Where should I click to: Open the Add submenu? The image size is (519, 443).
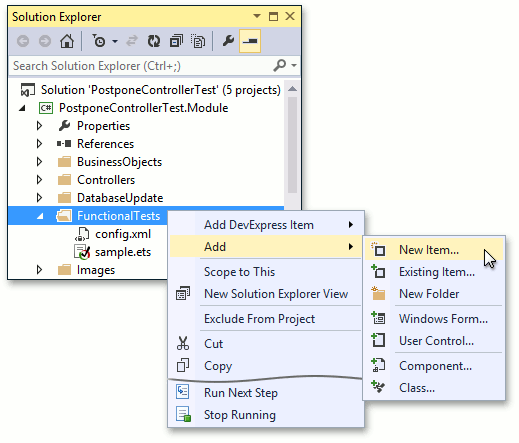(266, 247)
